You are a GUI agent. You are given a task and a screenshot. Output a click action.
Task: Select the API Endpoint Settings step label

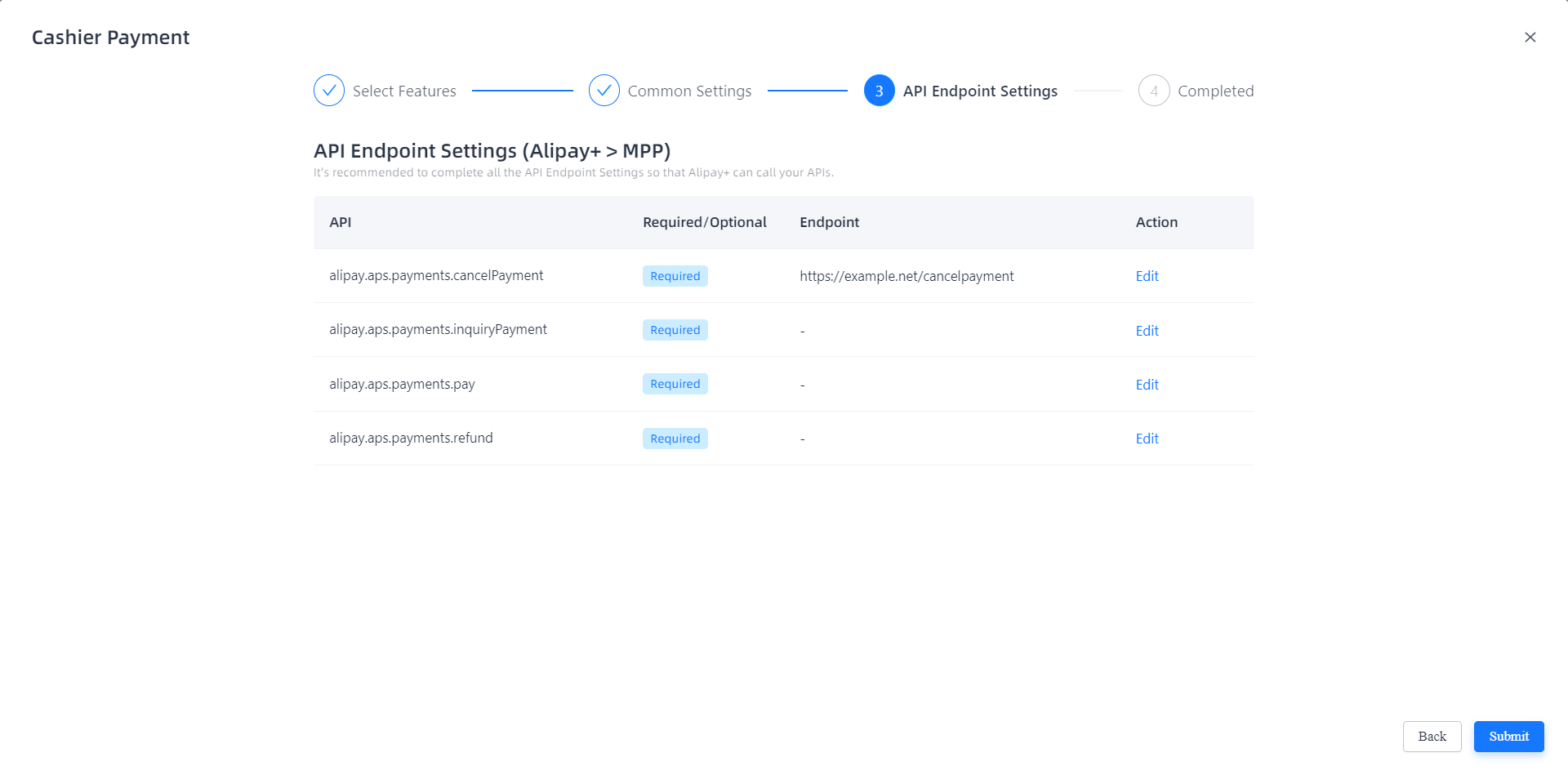pos(980,91)
